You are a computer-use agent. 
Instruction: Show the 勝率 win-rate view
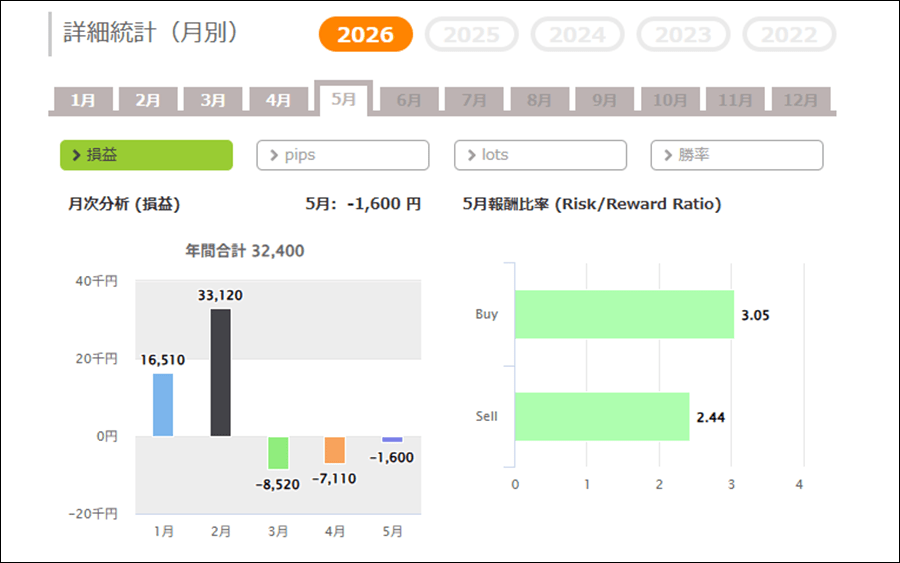[x=737, y=155]
